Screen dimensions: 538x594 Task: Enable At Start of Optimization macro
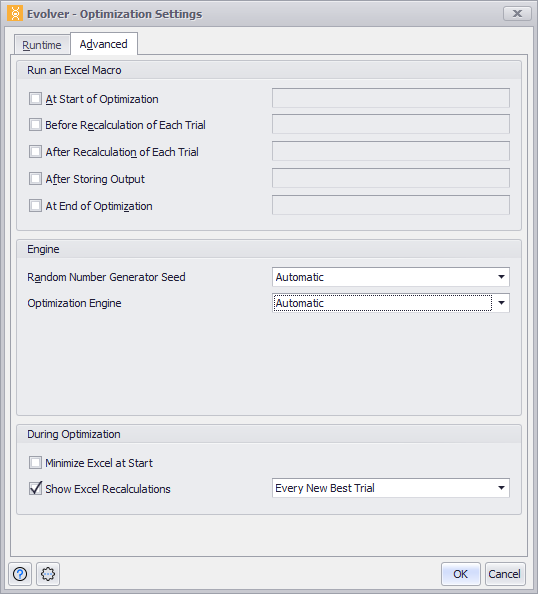click(36, 99)
